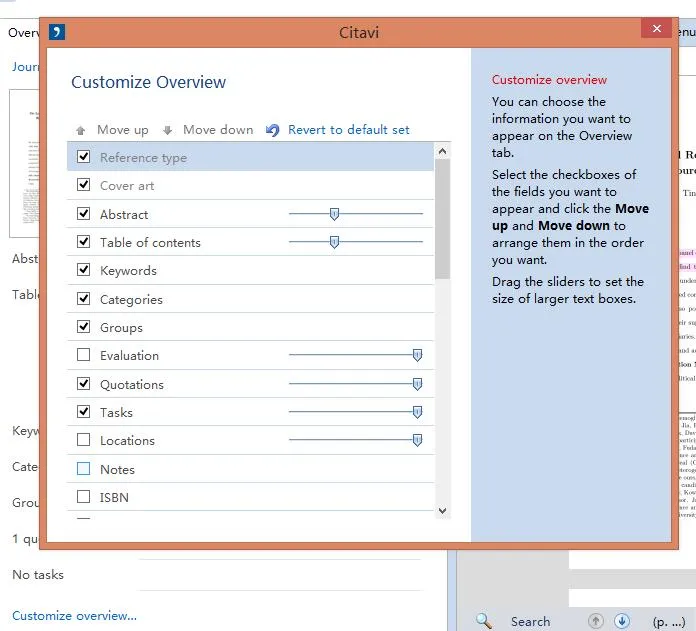Viewport: 696px width, 631px height.
Task: Click Revert to default set link
Action: (348, 130)
